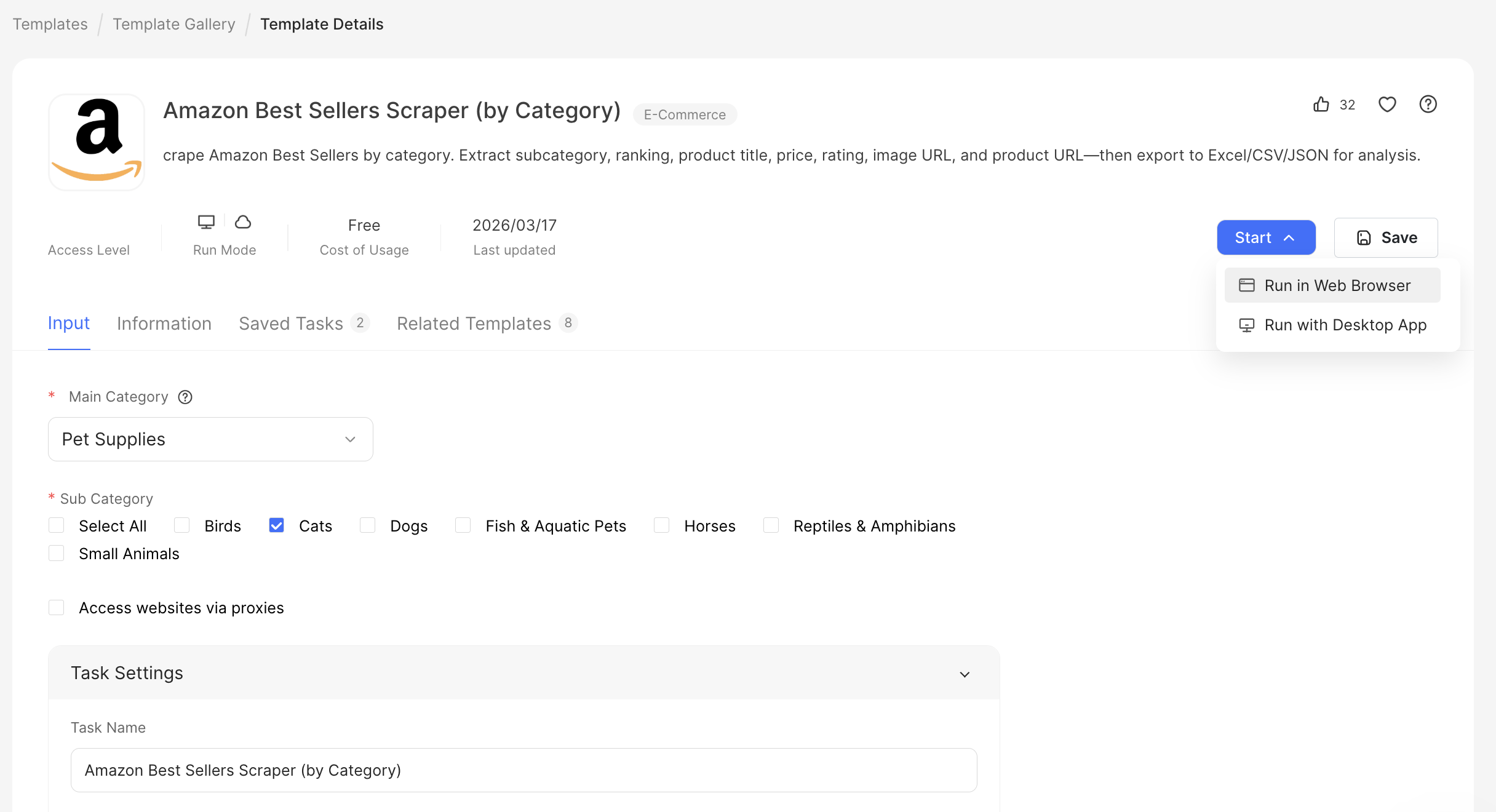The image size is (1496, 812).
Task: Switch to the Information tab
Action: point(164,324)
